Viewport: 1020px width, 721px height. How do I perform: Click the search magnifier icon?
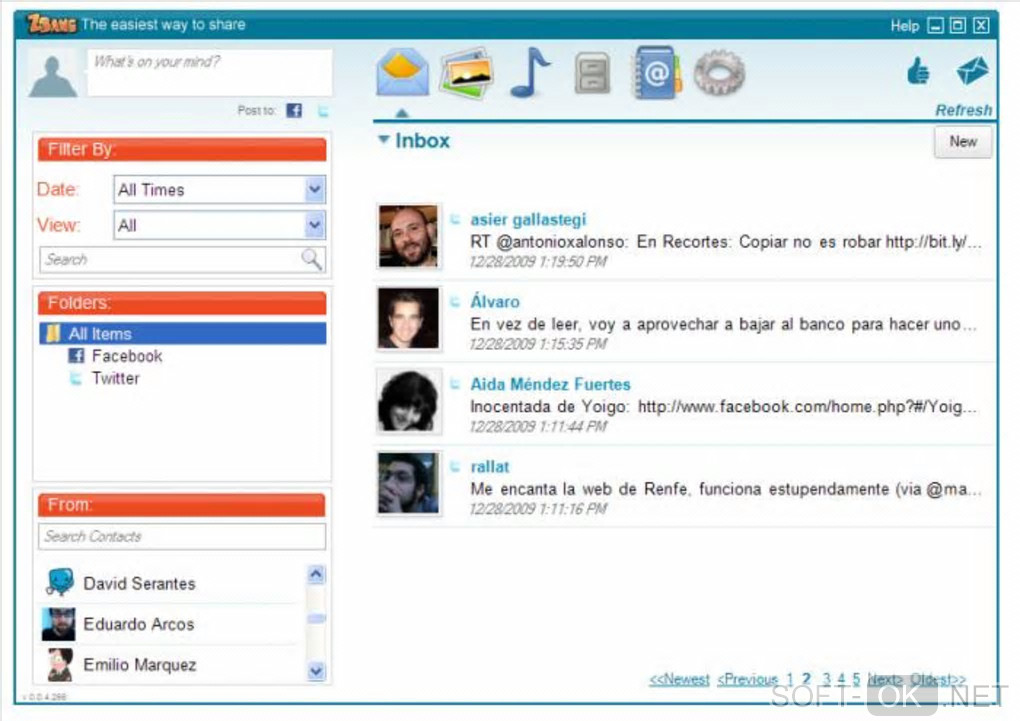[x=312, y=259]
